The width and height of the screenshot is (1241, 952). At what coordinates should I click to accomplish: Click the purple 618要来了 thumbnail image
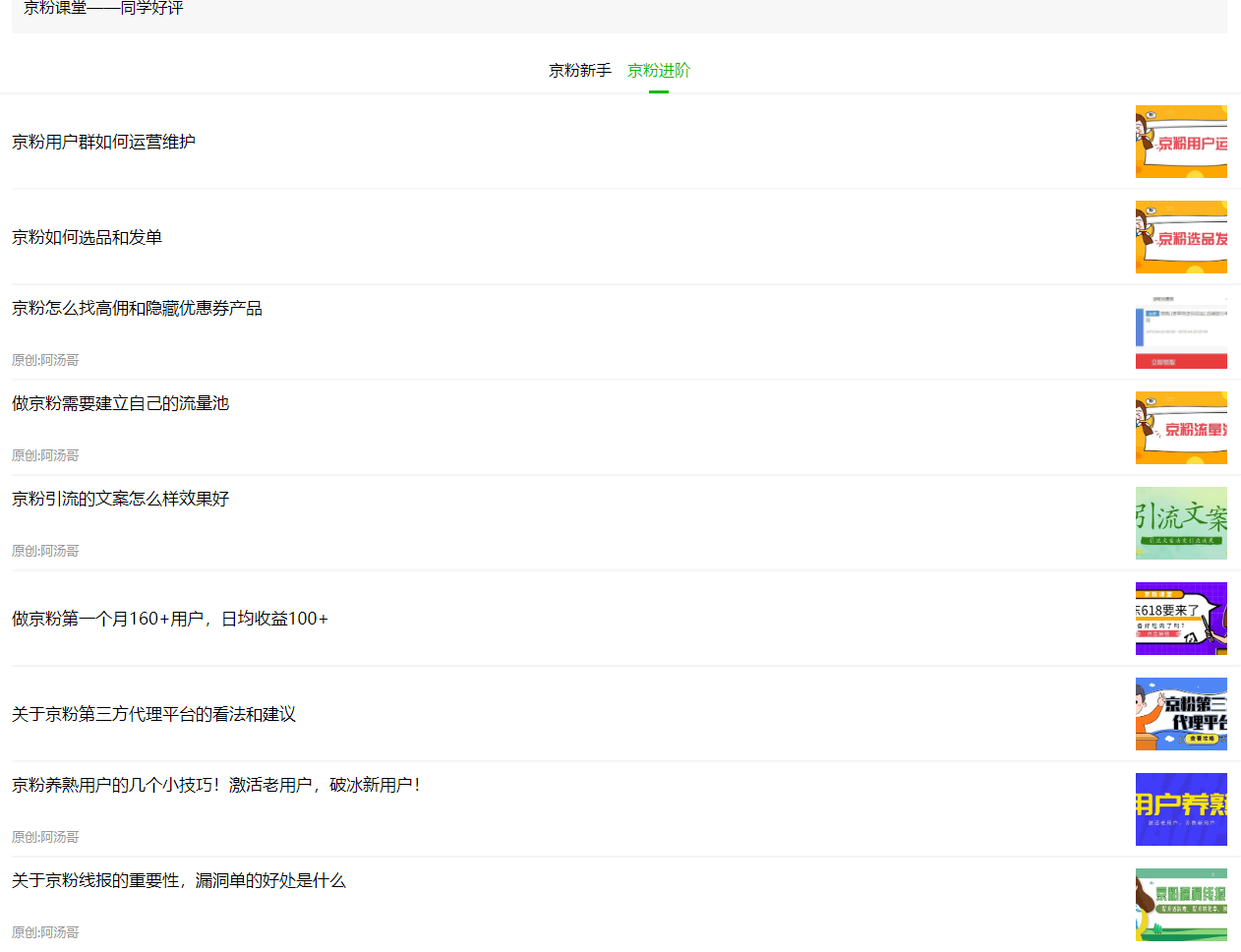[1181, 619]
